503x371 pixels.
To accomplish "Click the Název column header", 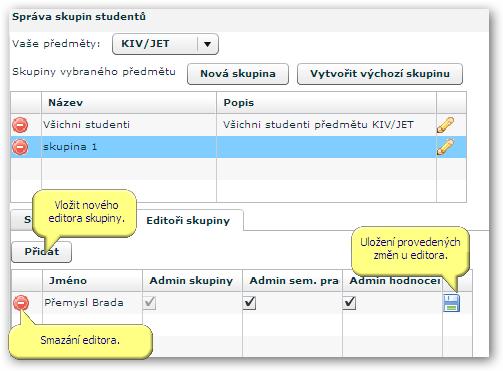I will [129, 103].
